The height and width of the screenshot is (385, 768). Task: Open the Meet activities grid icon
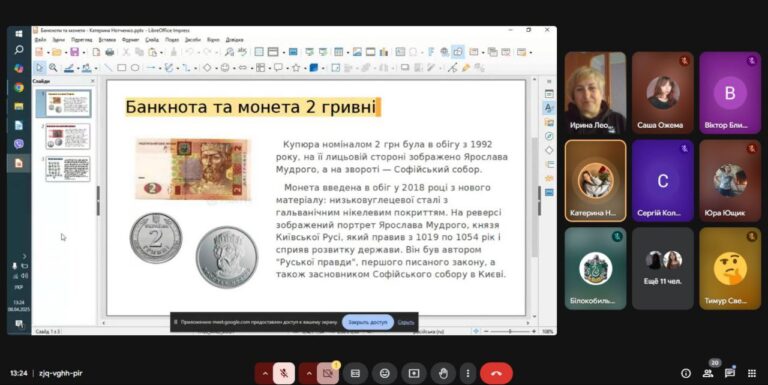[x=752, y=373]
